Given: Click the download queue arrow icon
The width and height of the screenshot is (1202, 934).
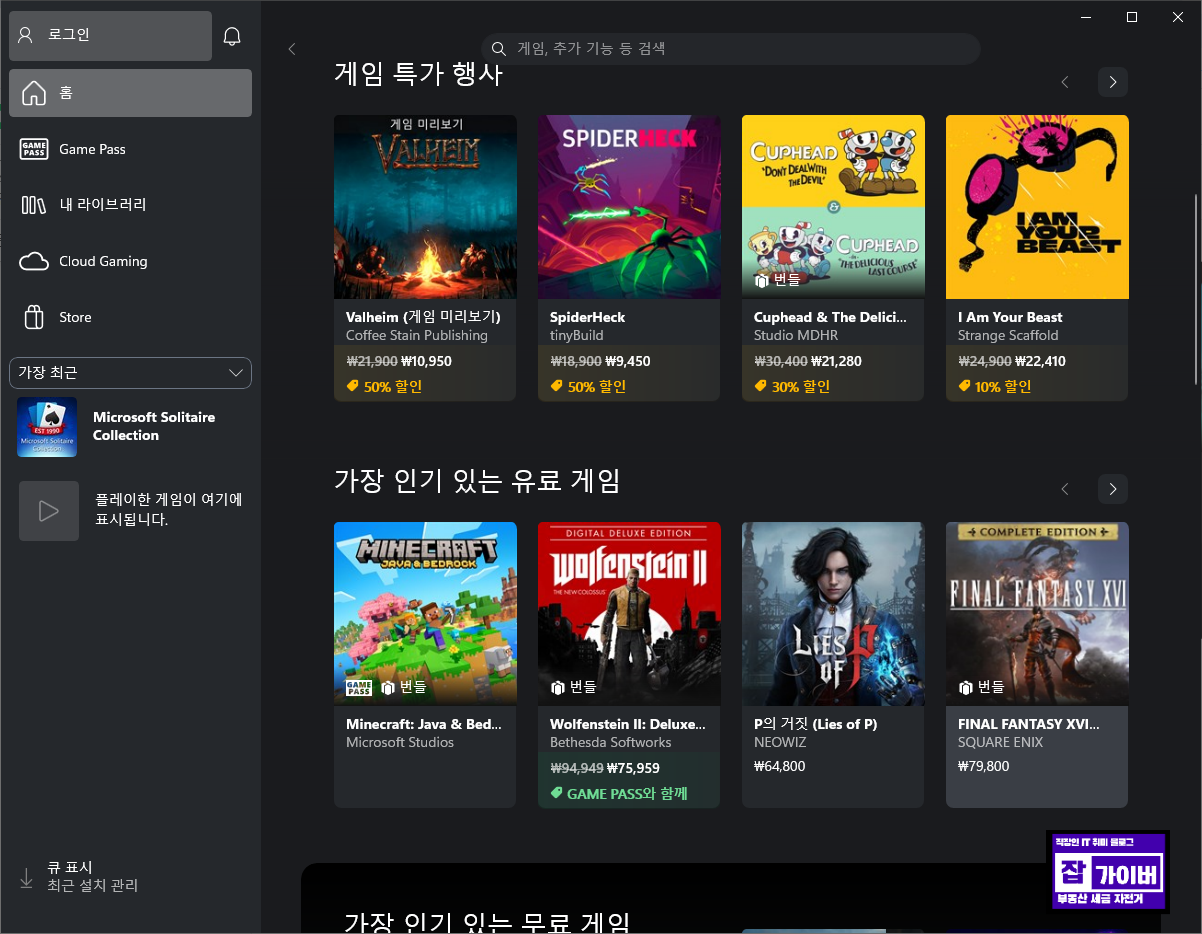Looking at the screenshot, I should click(27, 877).
